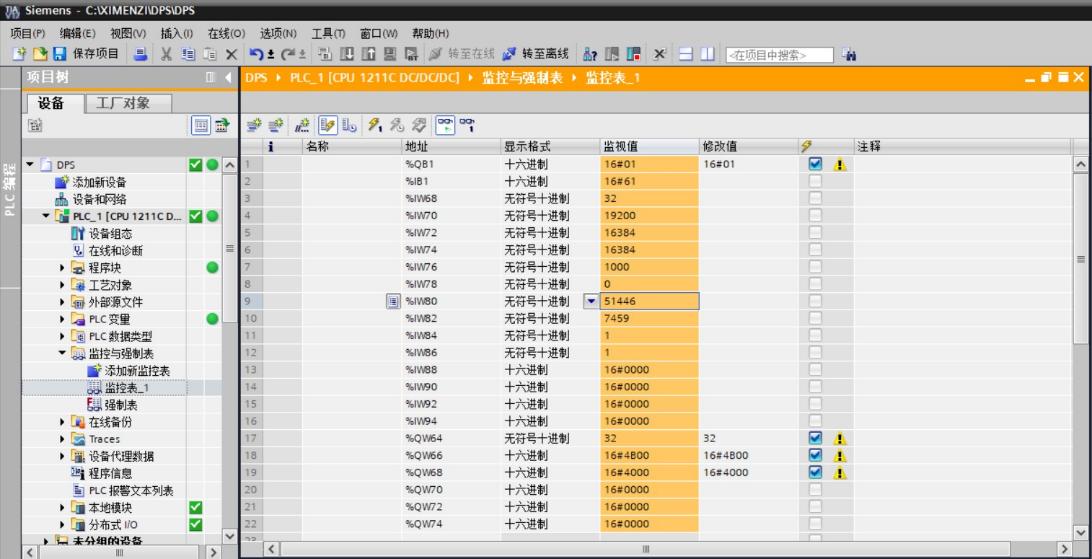This screenshot has height=559, width=1092.
Task: Enable the modify checkbox for %IW70 row
Action: [815, 216]
